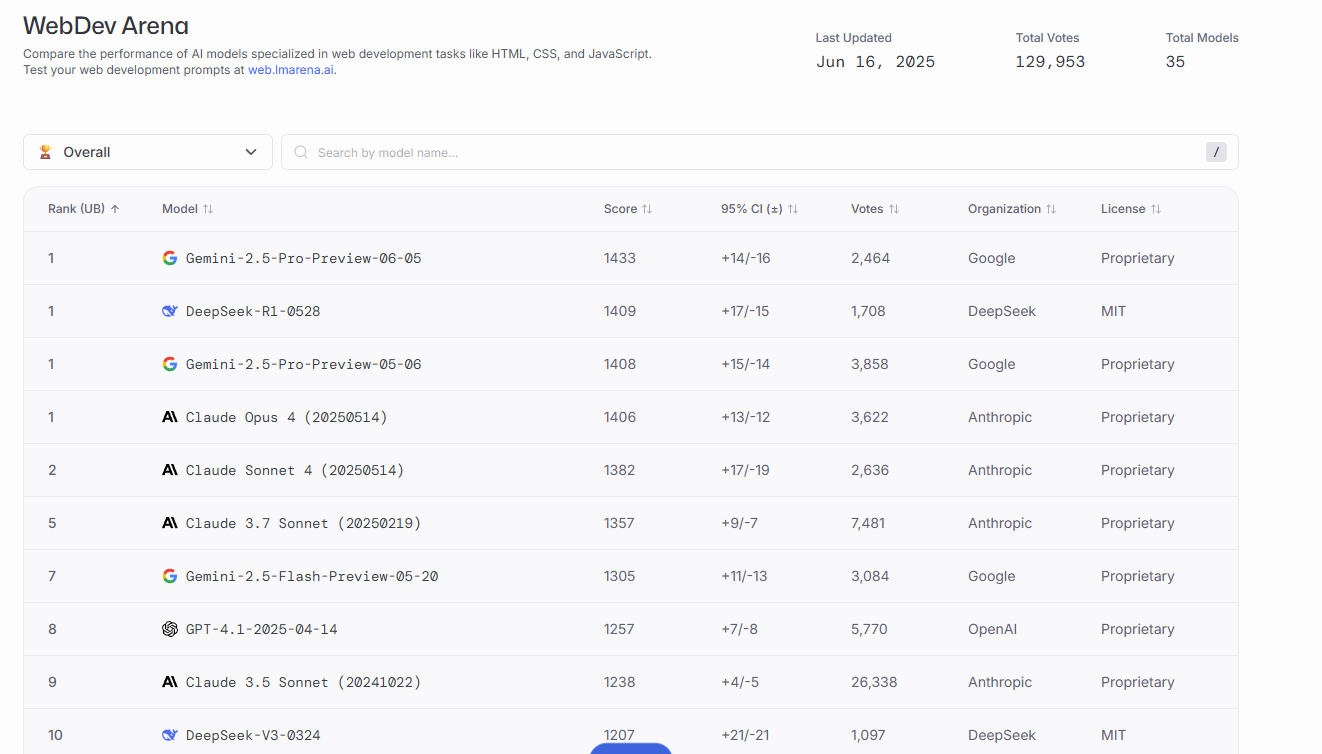Screen dimensions: 1322x754
Task: Click the sort arrows next to License
Action: coord(1156,209)
